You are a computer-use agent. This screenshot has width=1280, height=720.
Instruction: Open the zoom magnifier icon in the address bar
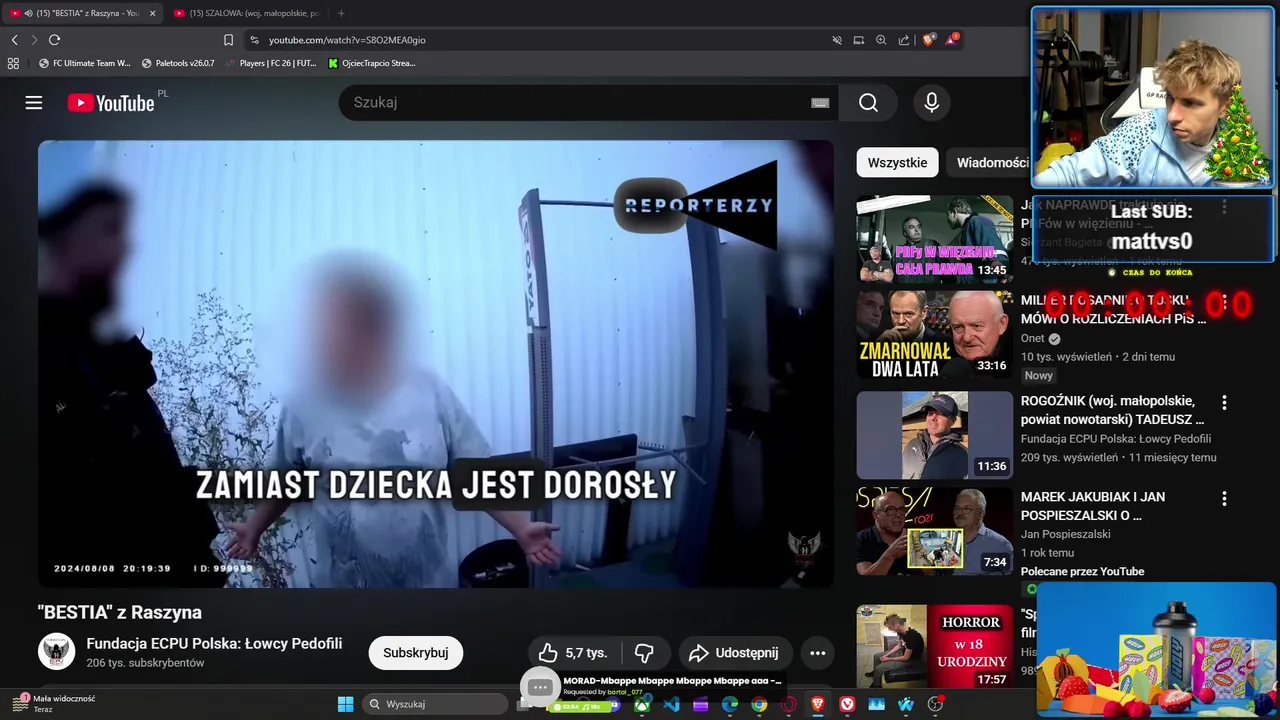pos(881,40)
